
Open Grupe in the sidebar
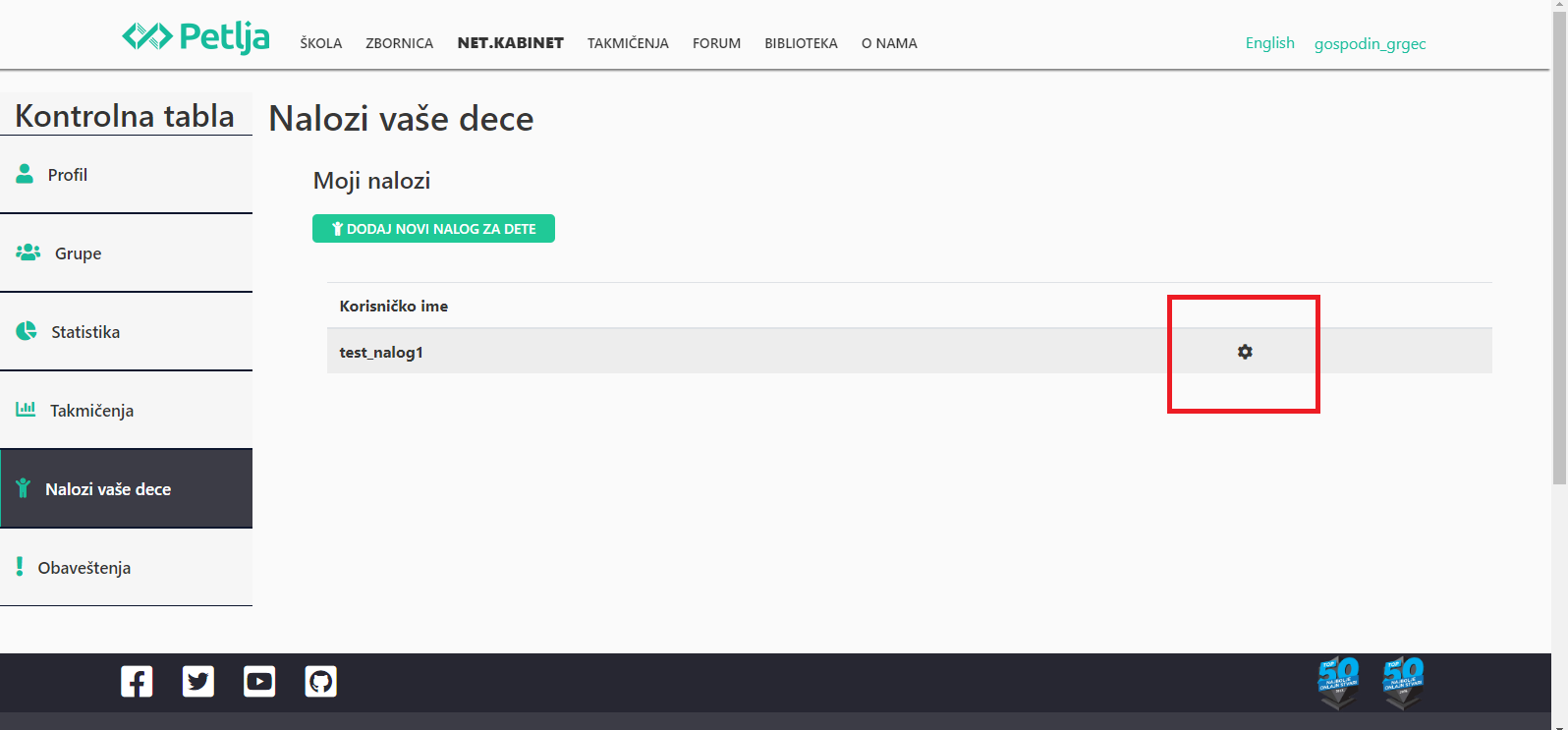click(126, 253)
